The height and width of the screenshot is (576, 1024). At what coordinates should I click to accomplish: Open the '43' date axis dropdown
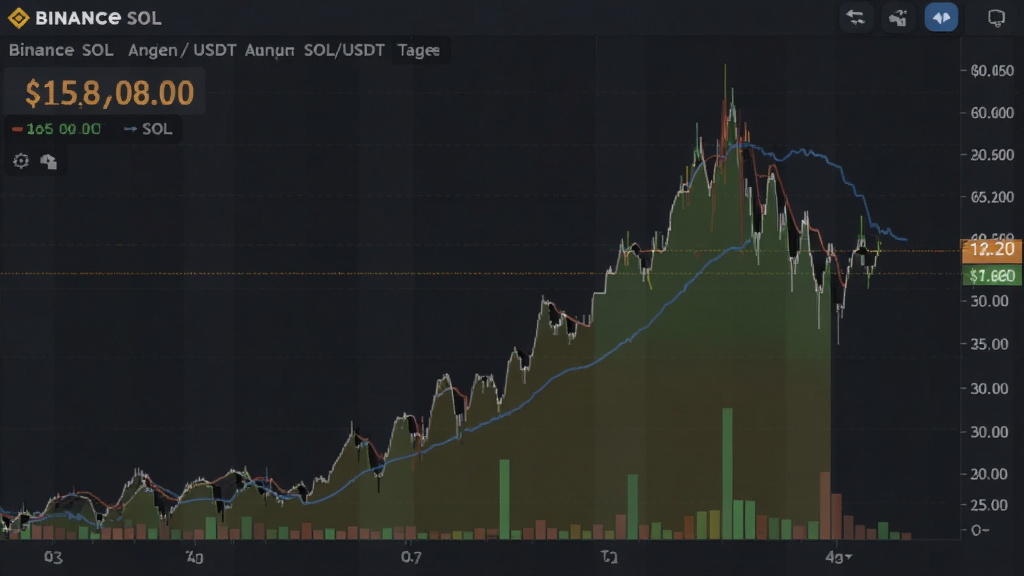[839, 557]
